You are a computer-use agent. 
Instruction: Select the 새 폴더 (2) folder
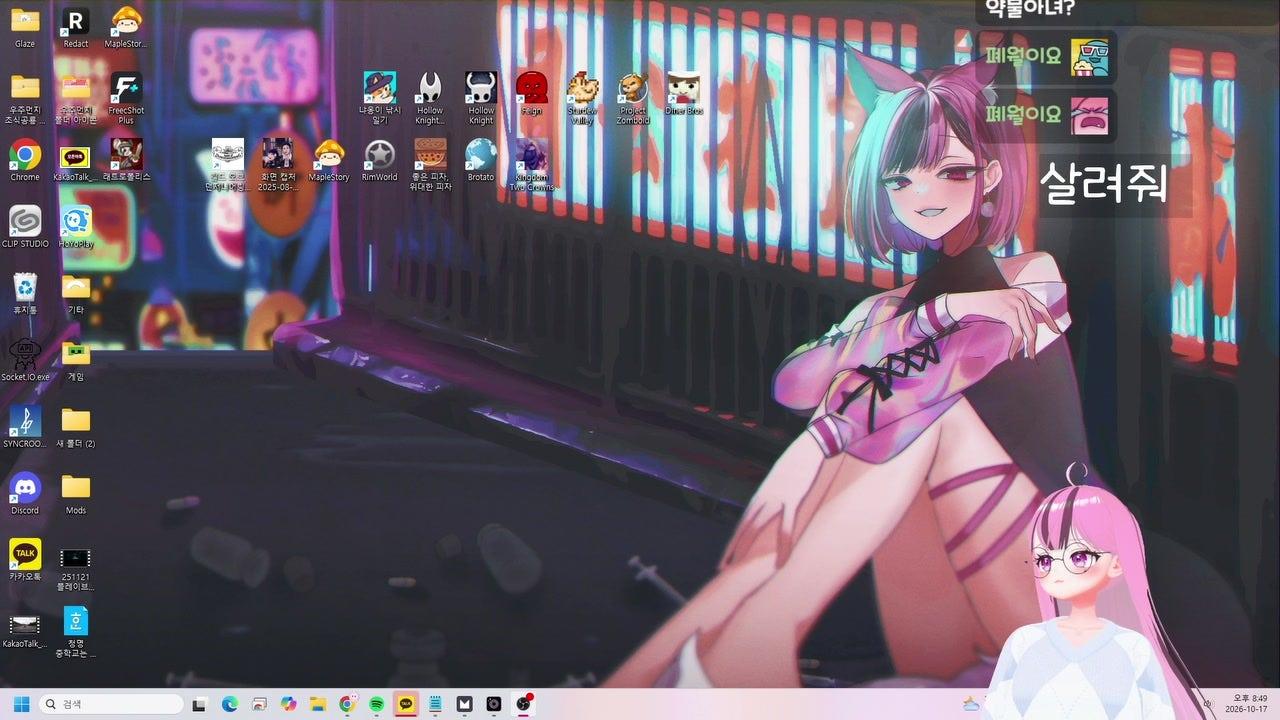tap(76, 427)
